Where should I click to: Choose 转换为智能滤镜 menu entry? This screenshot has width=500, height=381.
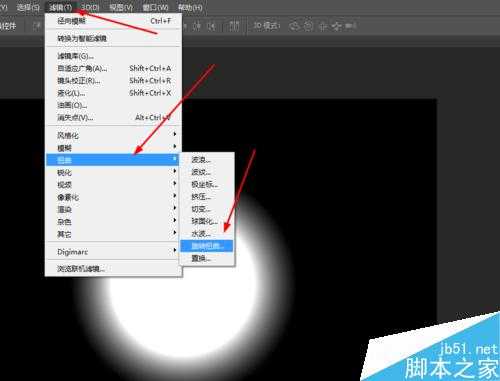click(114, 38)
